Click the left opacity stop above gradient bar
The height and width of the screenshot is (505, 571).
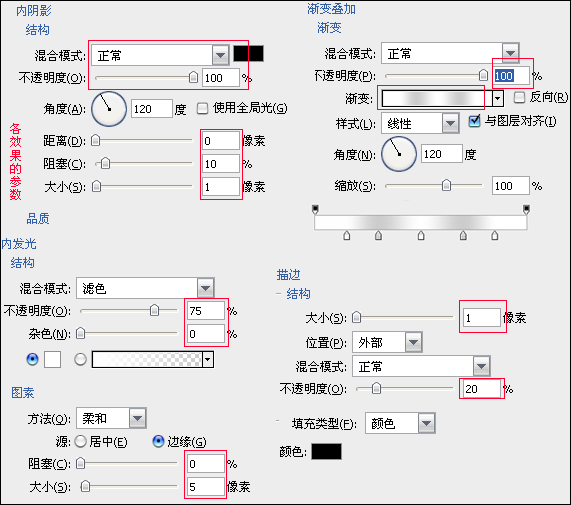[315, 209]
